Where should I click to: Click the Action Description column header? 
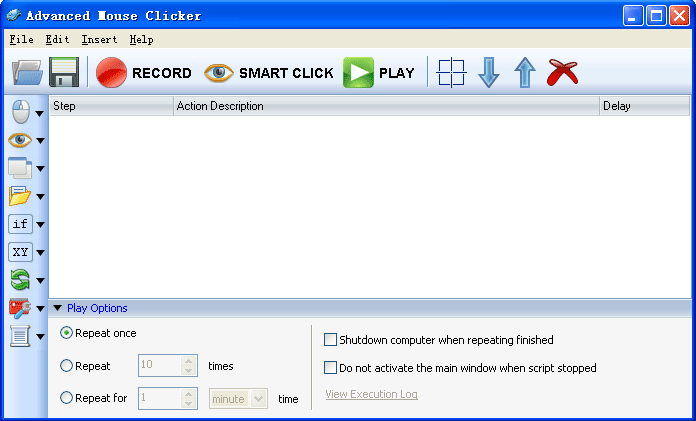pyautogui.click(x=385, y=106)
